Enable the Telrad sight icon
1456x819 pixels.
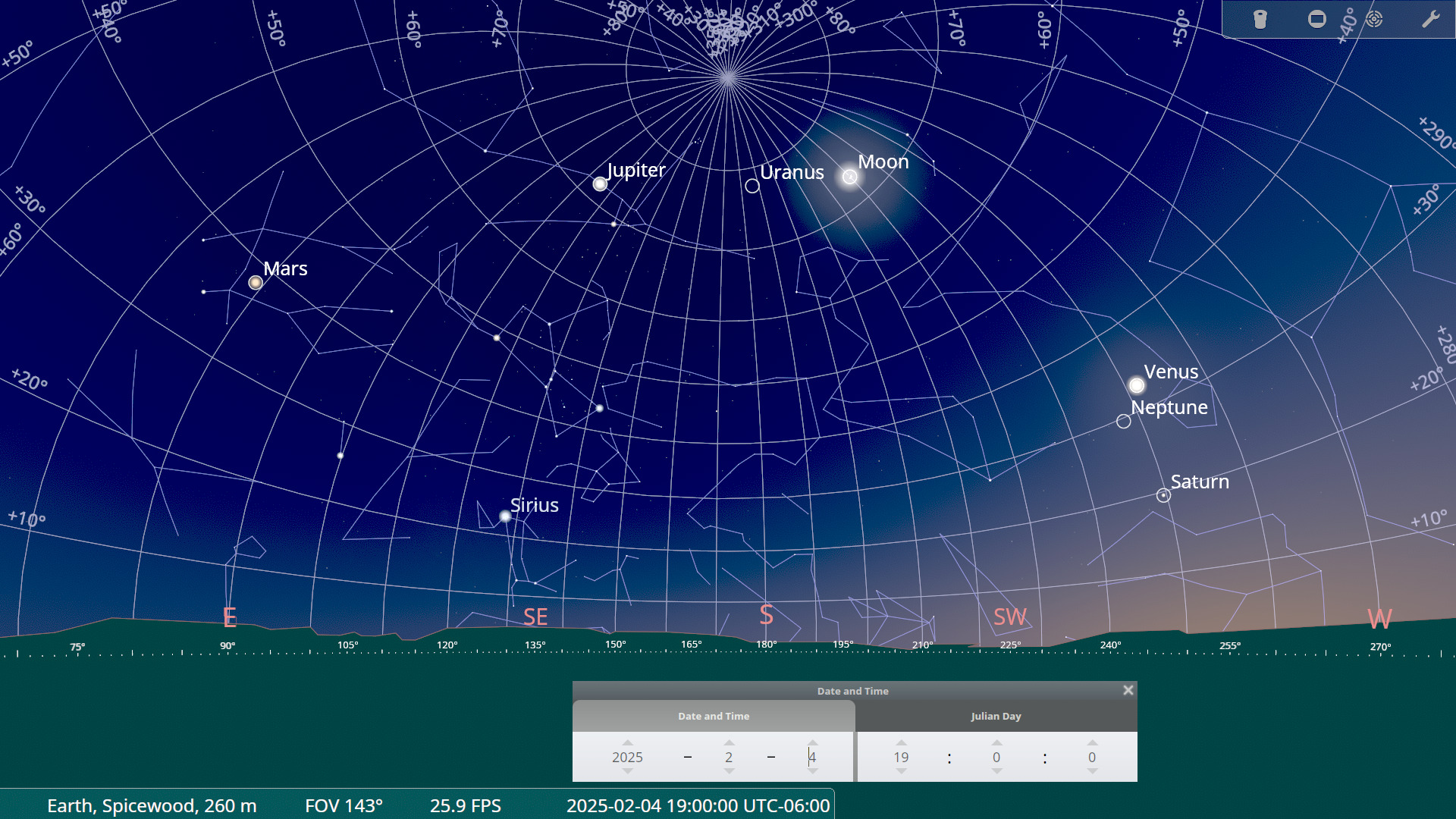tap(1374, 19)
